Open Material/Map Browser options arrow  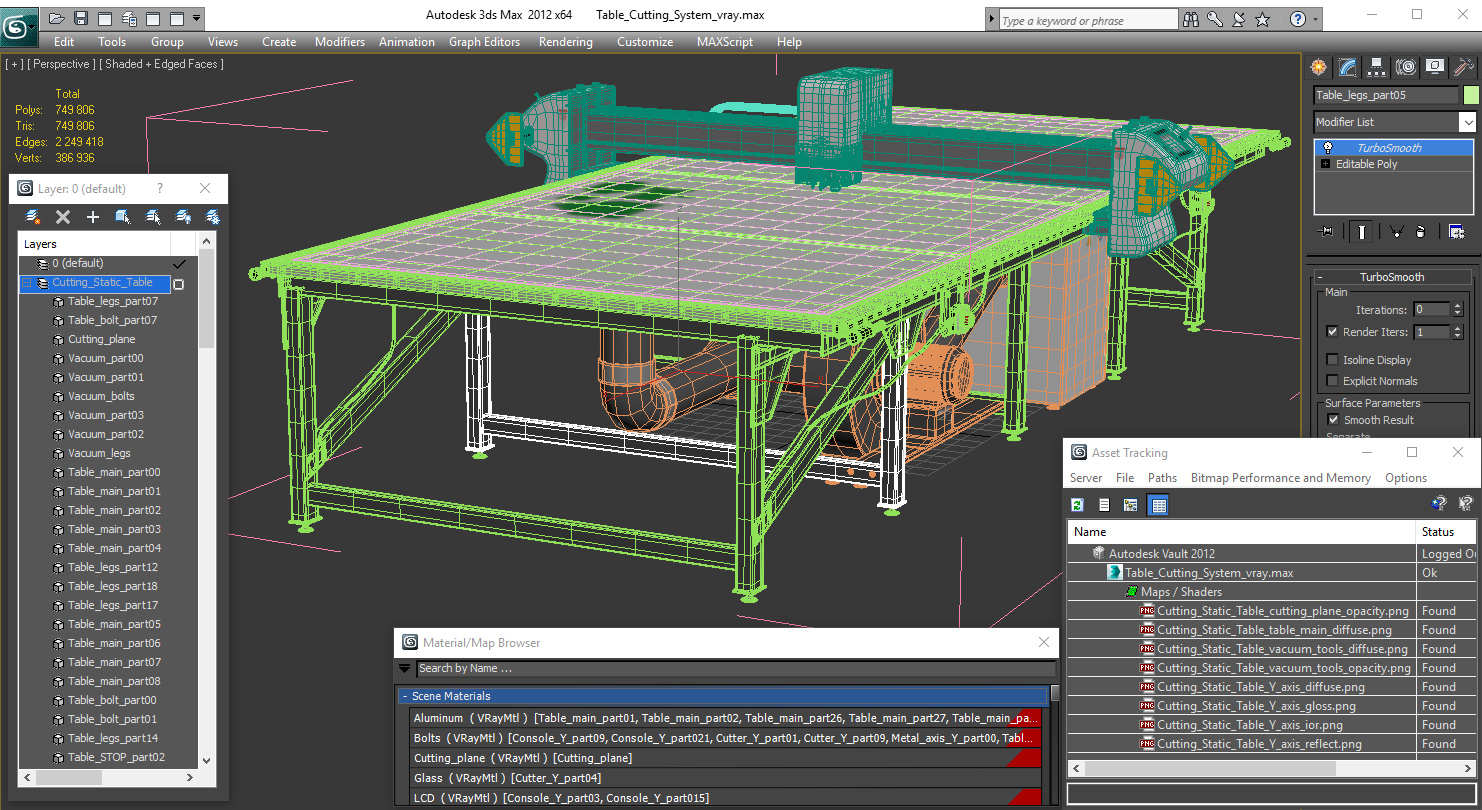[x=405, y=669]
